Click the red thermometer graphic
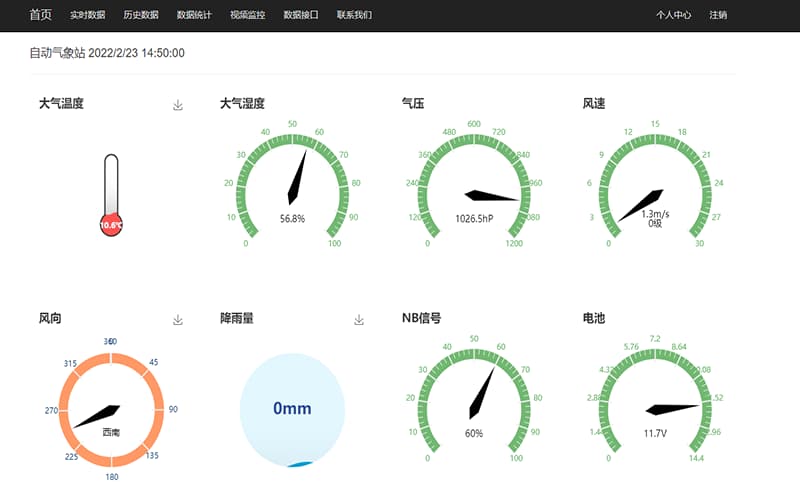800x500 pixels. point(111,195)
